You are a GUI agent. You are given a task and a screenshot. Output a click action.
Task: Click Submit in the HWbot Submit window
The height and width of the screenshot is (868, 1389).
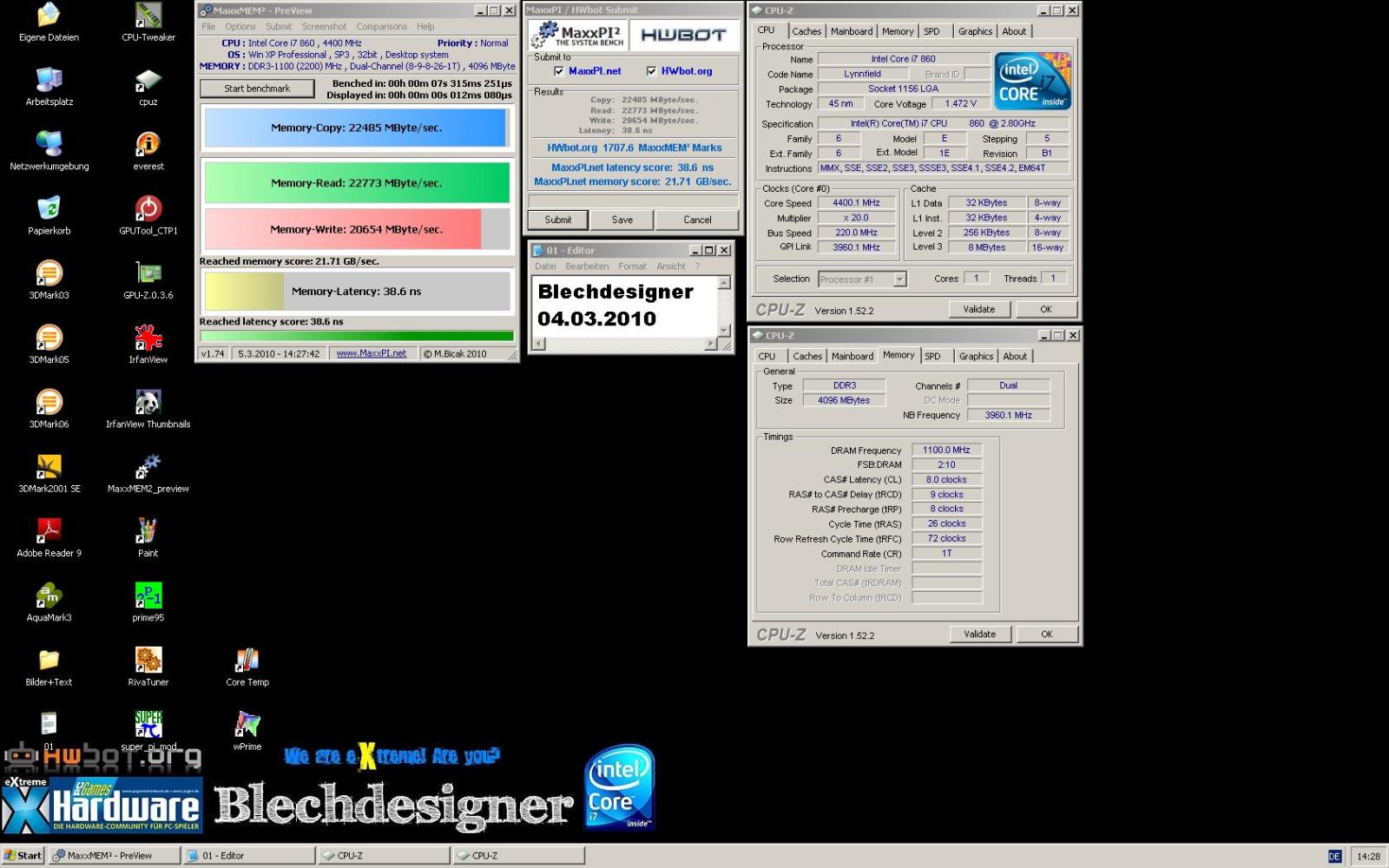tap(558, 220)
